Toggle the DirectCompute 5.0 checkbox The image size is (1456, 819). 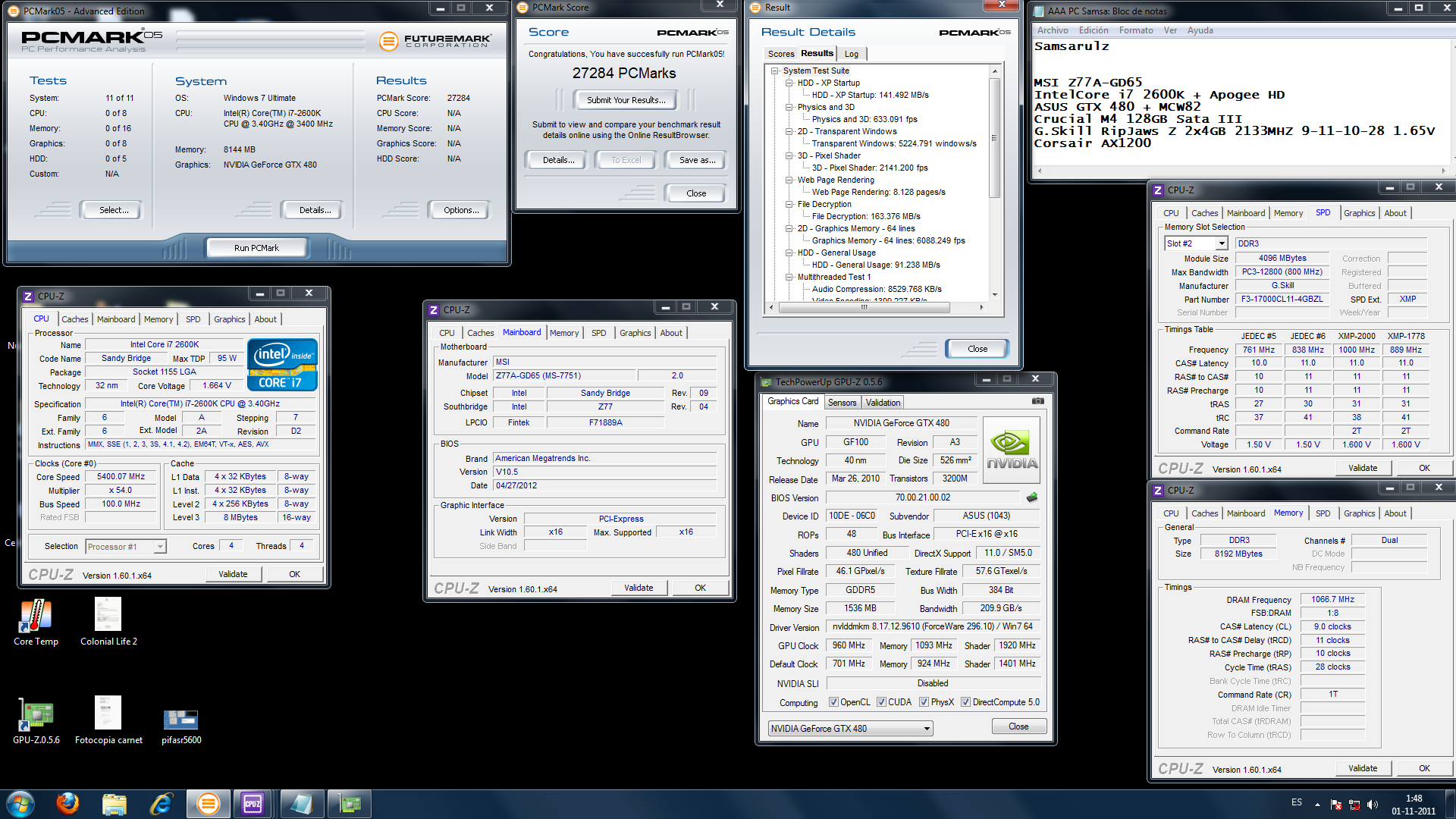(965, 702)
